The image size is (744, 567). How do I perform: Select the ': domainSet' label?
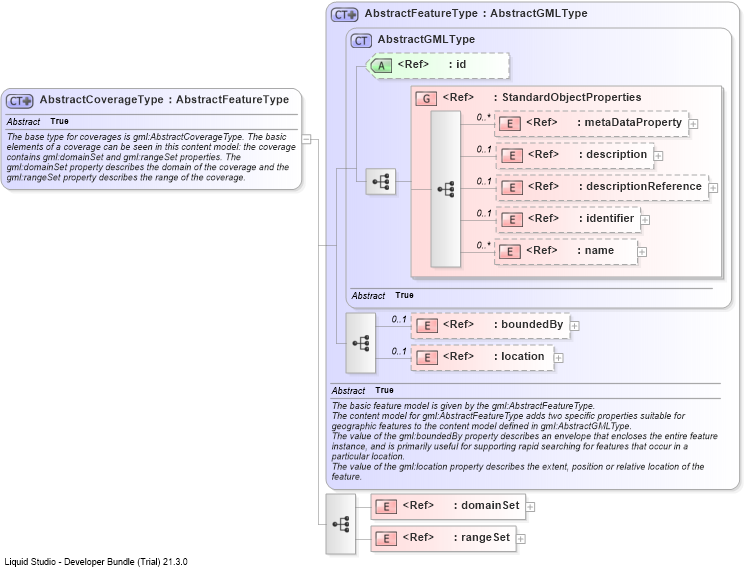pos(487,505)
